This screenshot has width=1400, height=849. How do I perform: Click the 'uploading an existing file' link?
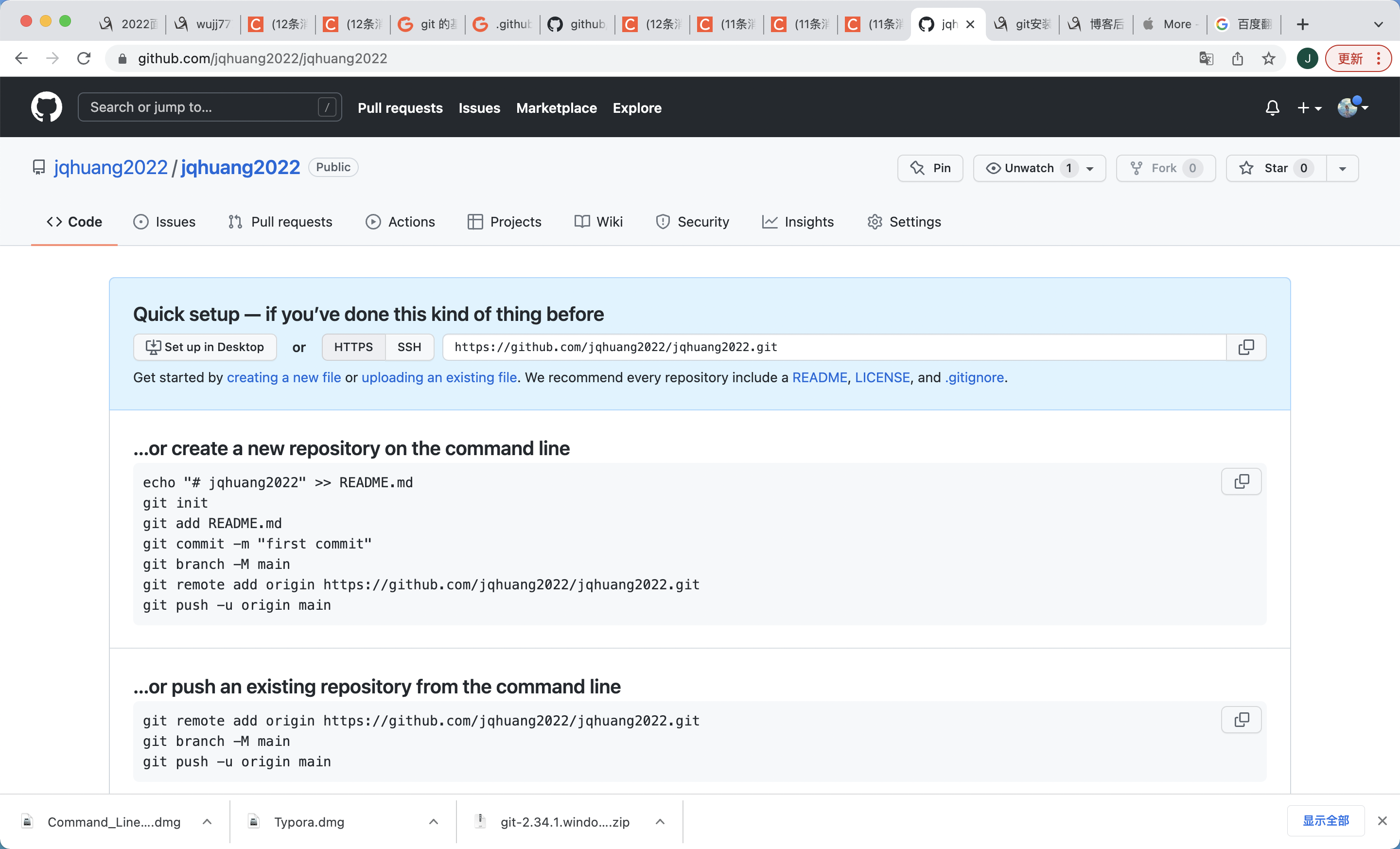[x=438, y=377]
